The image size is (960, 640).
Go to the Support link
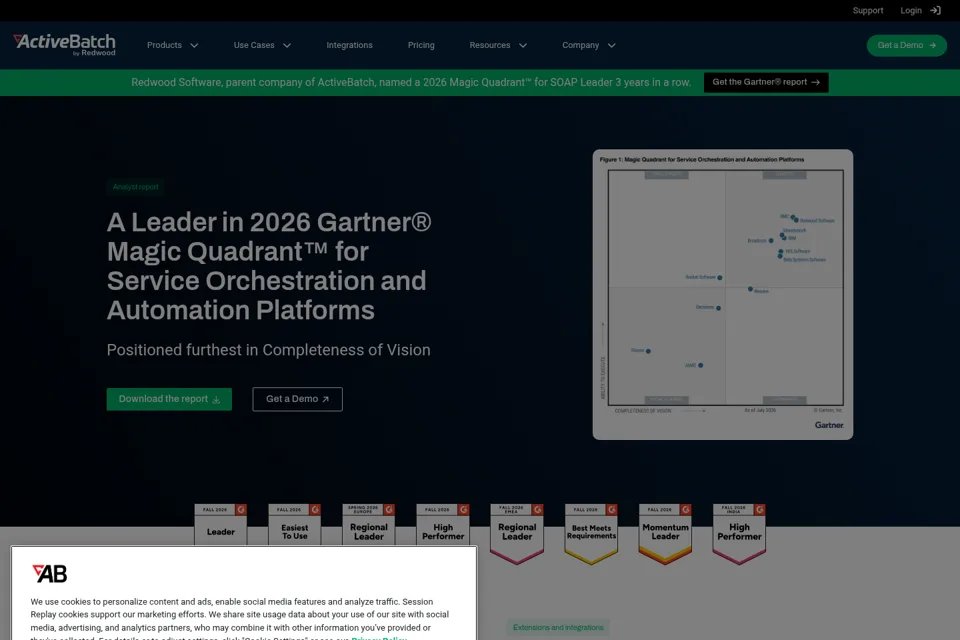coord(868,10)
